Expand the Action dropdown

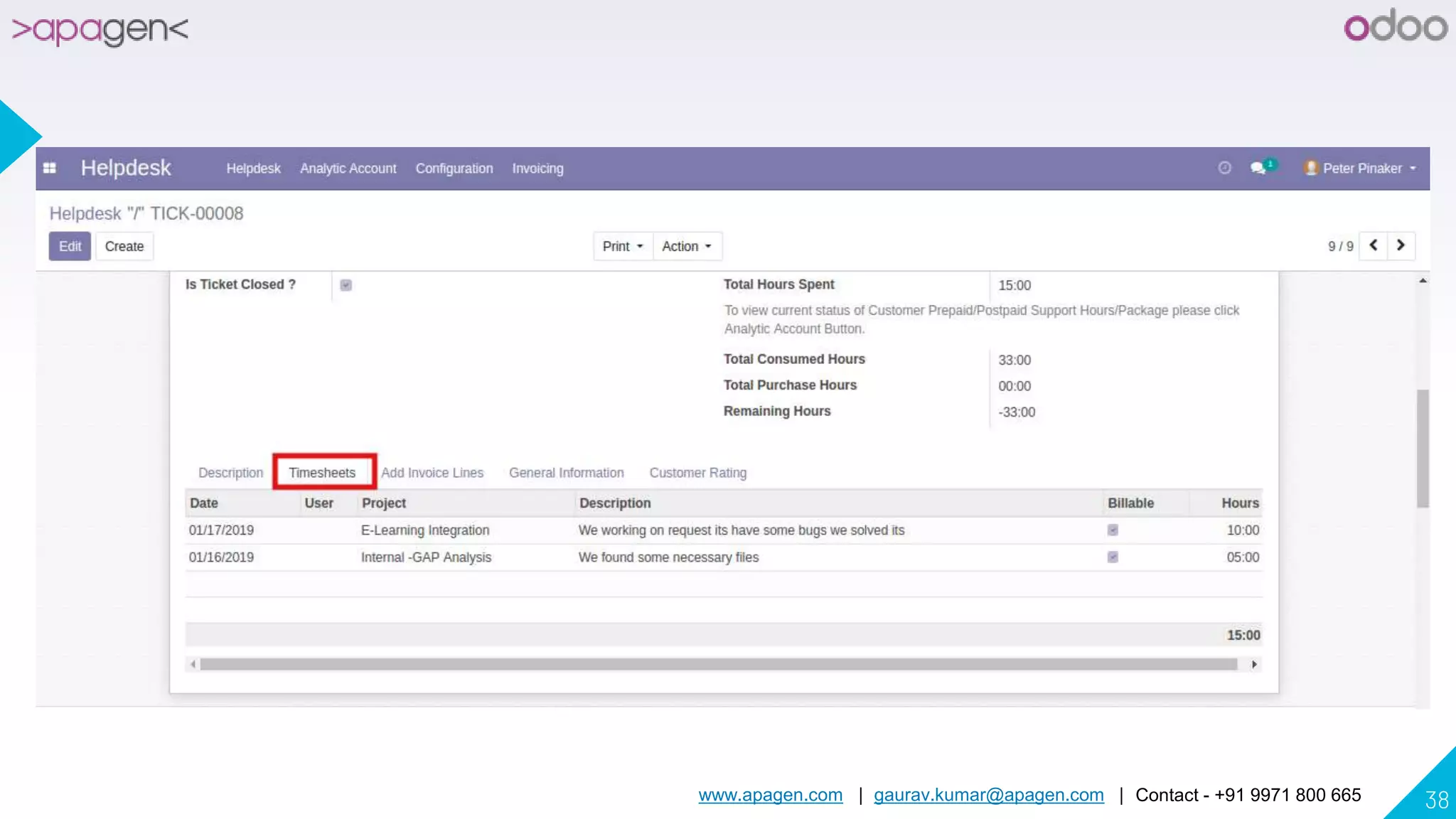coord(687,246)
